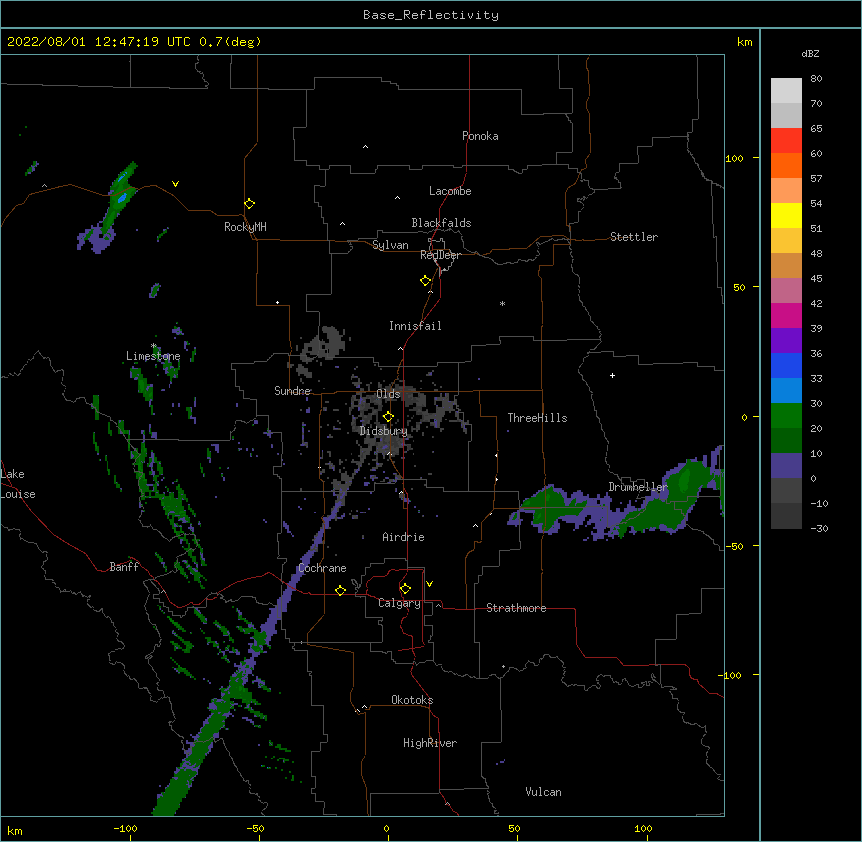
Task: Click the Sylvan label
Action: pyautogui.click(x=390, y=245)
